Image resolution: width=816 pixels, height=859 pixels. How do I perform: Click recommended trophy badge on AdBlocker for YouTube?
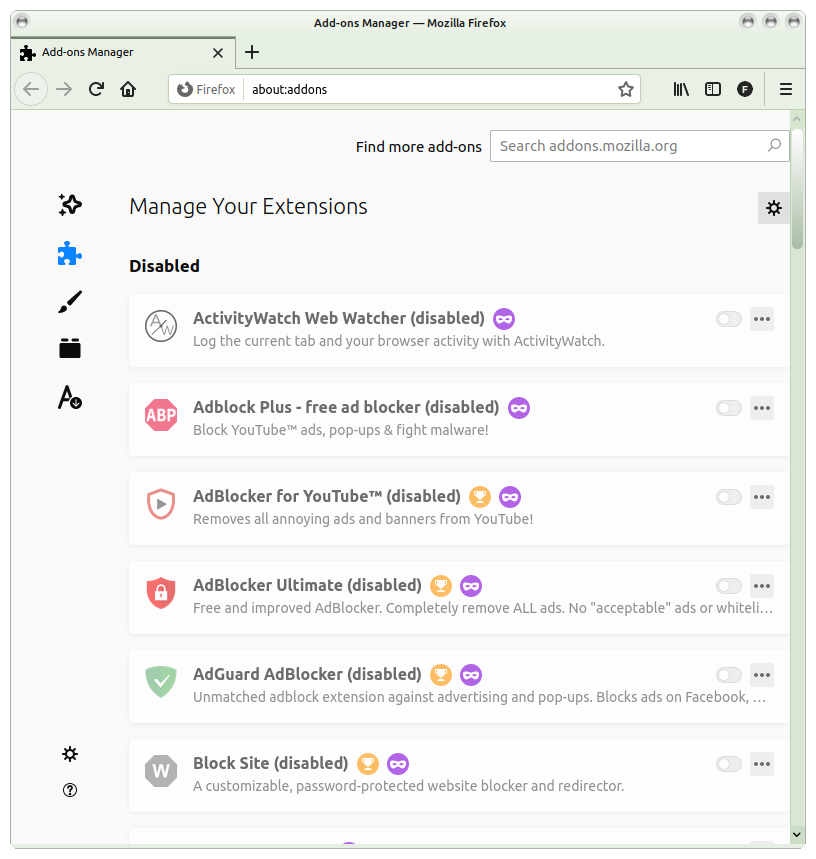[x=480, y=497]
